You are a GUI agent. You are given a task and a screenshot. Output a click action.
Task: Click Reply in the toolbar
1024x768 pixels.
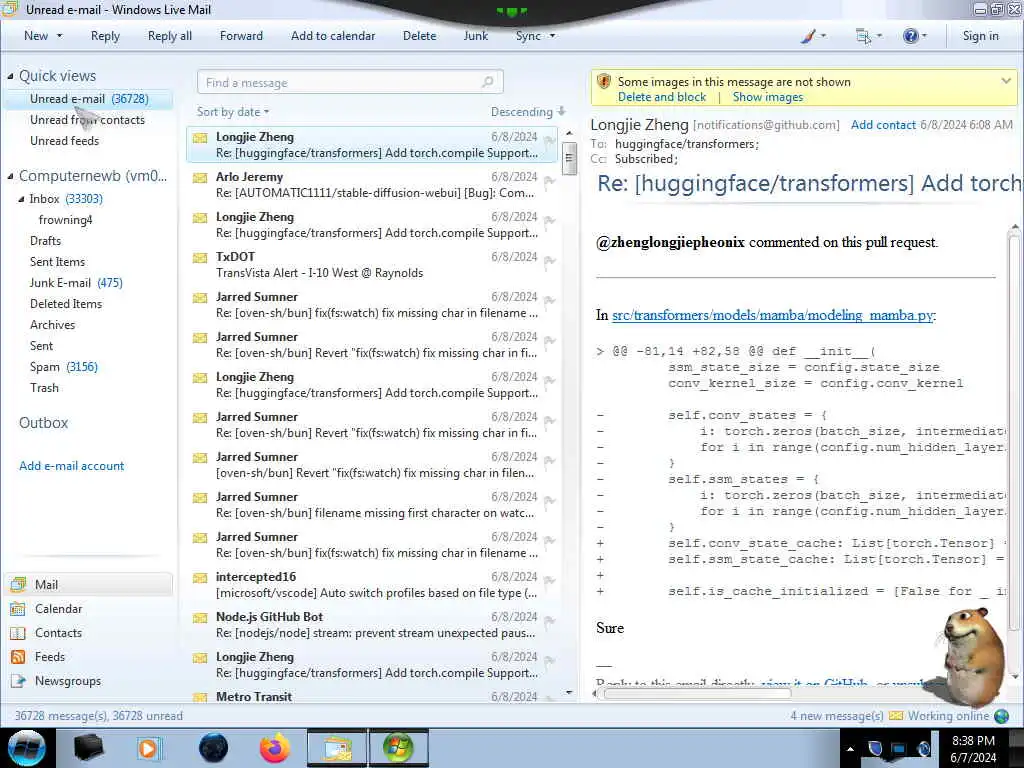point(105,36)
